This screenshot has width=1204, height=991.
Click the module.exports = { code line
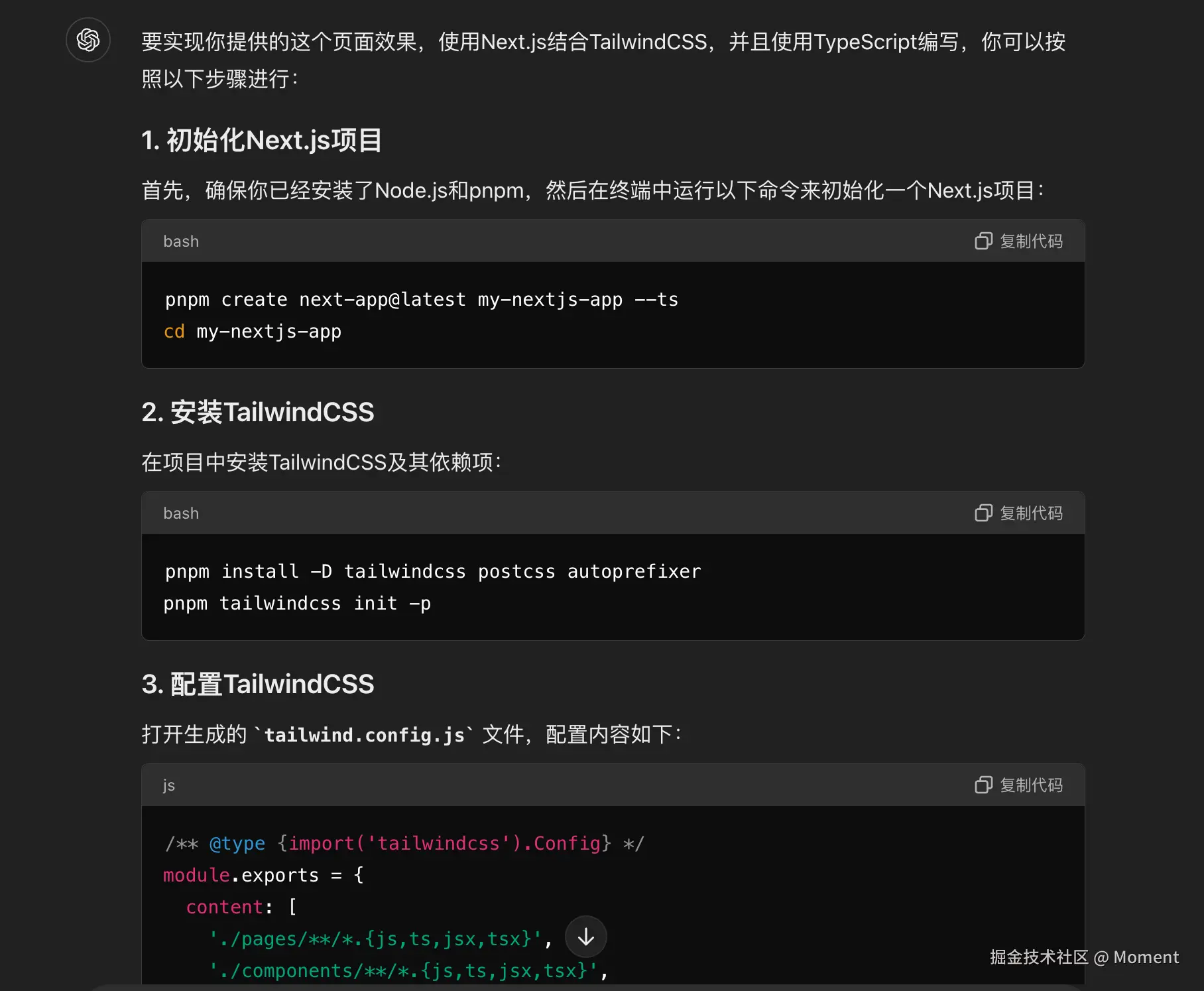[x=263, y=876]
